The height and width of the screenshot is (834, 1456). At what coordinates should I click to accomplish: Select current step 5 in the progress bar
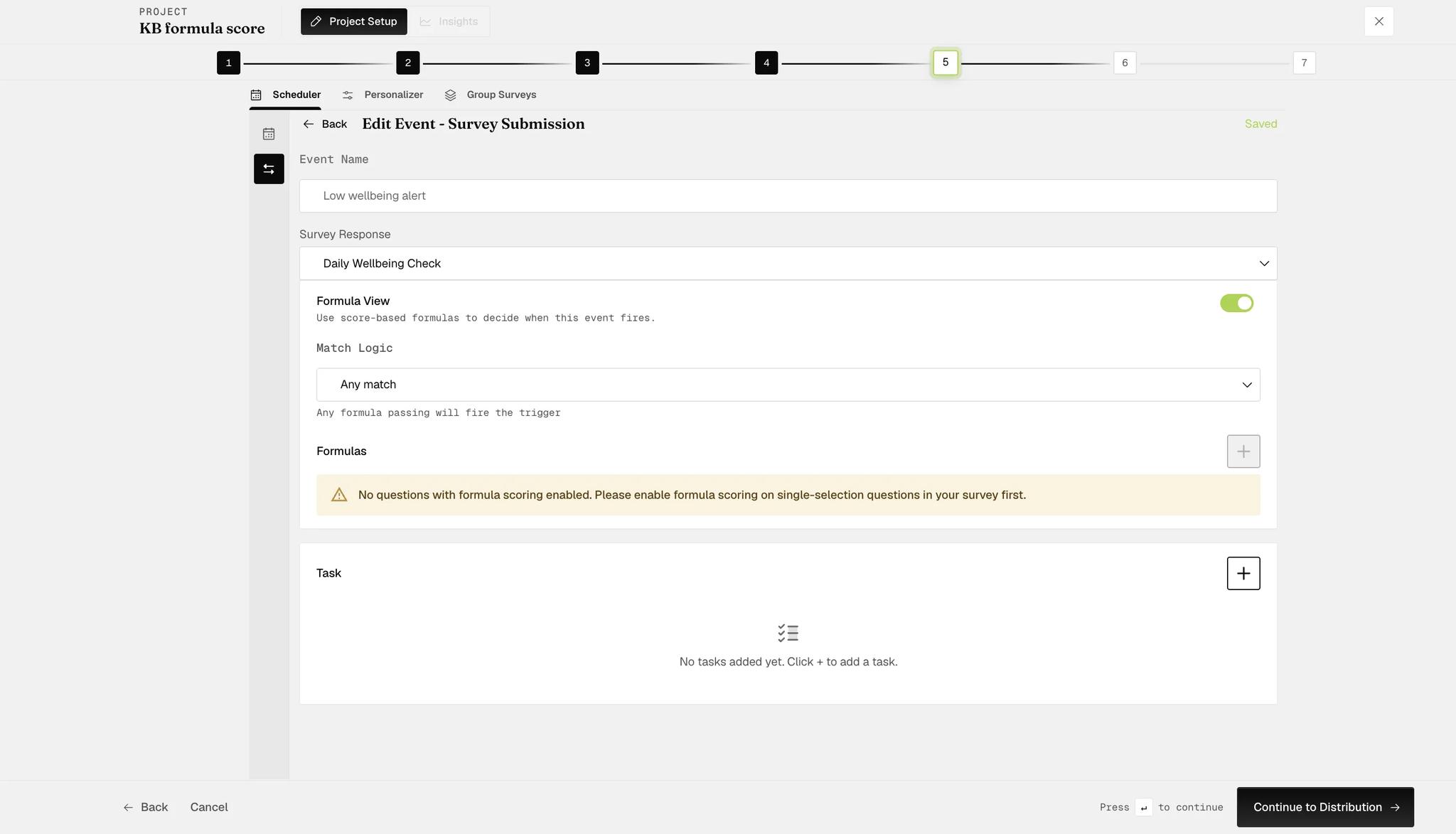(x=946, y=63)
